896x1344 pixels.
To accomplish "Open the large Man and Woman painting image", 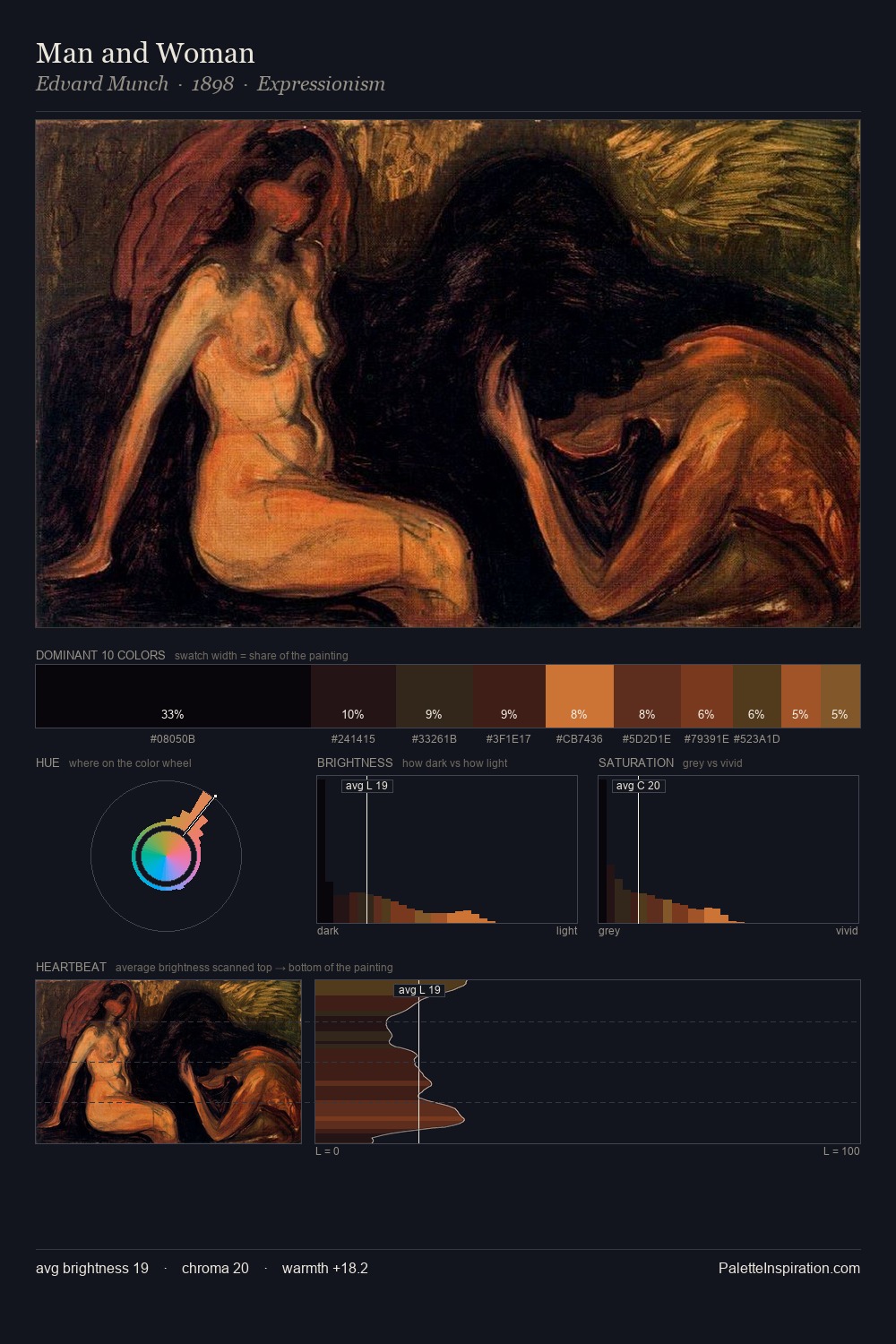I will pos(448,374).
